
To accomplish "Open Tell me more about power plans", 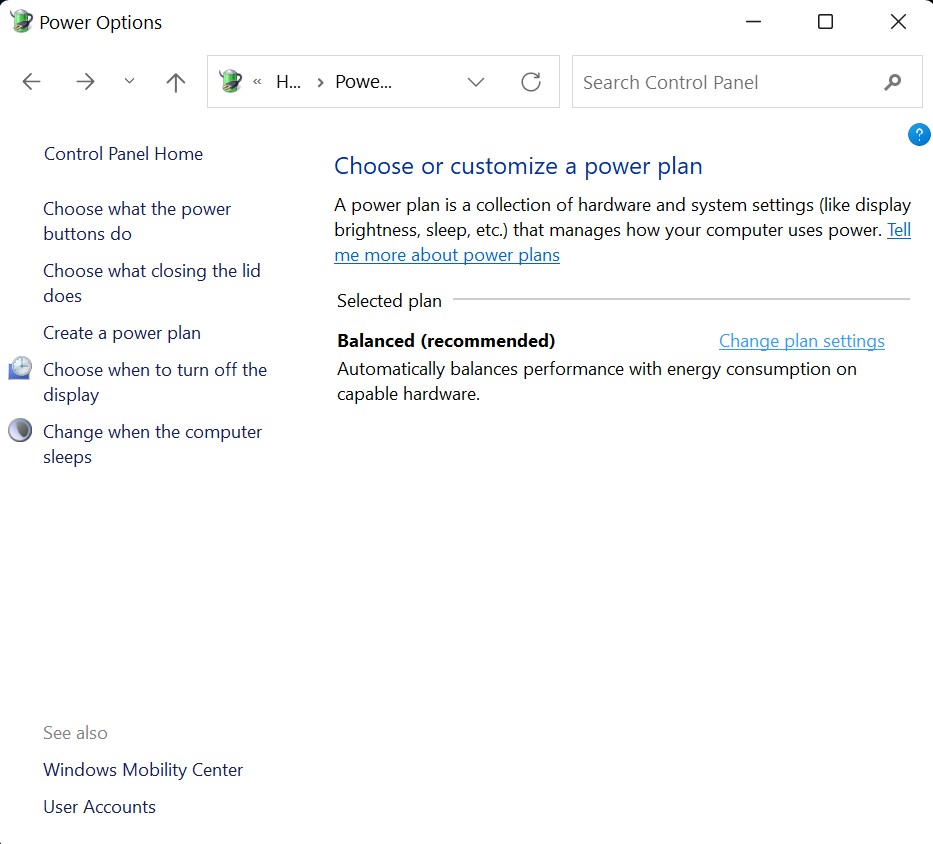I will point(447,254).
